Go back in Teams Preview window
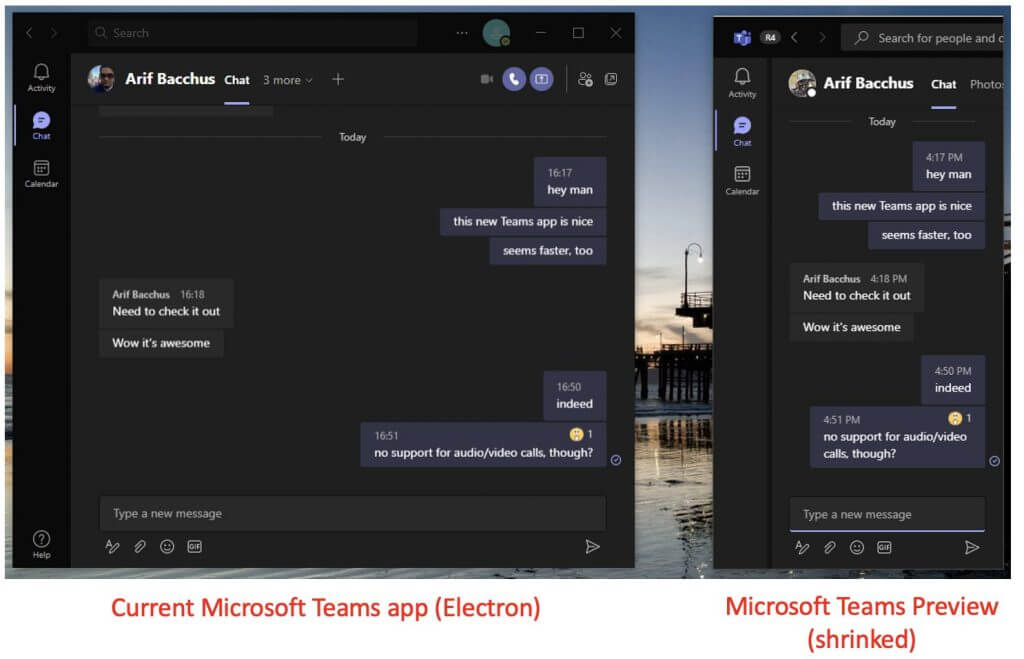The height and width of the screenshot is (659, 1024). coord(795,38)
